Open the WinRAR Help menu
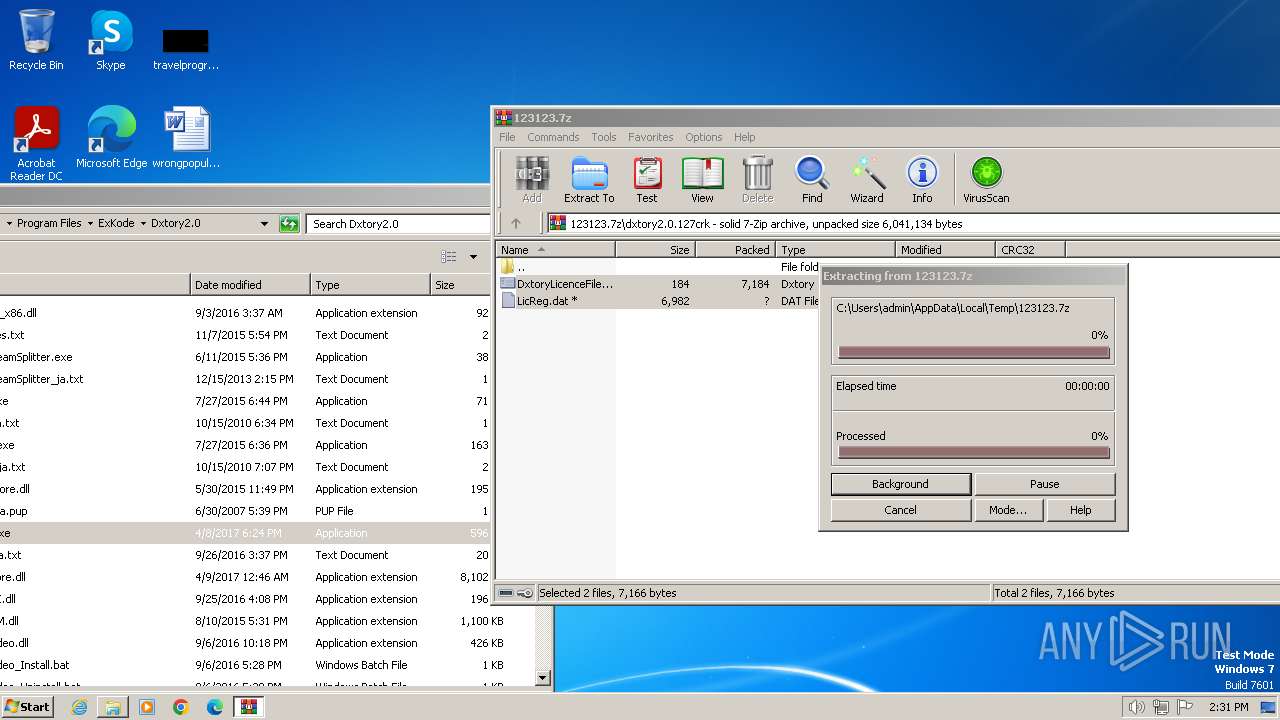The image size is (1280, 720). 745,137
